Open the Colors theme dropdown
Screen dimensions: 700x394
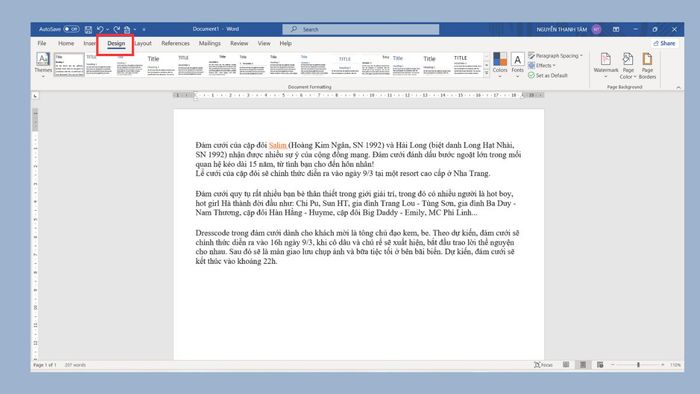tap(500, 65)
